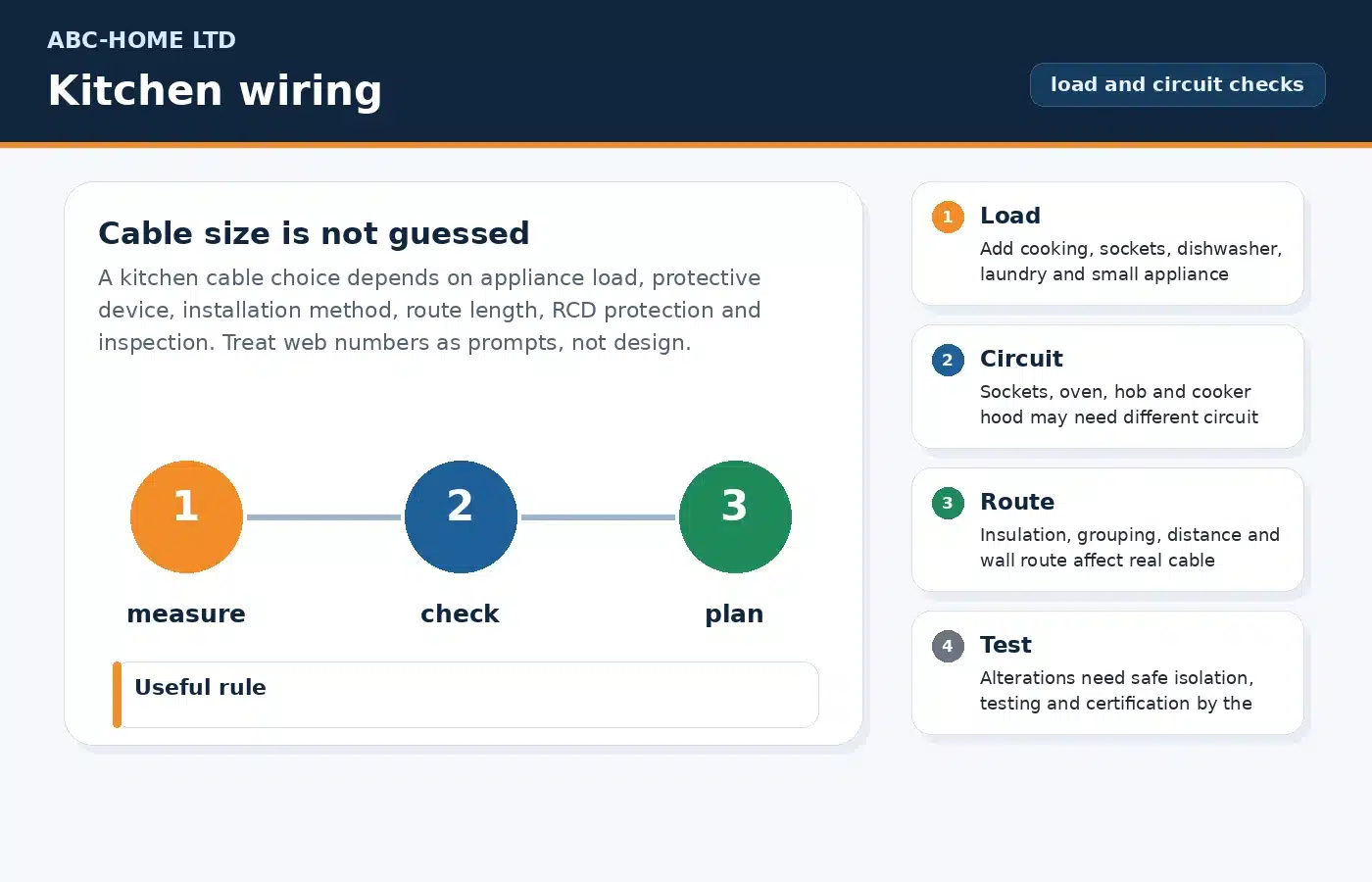Click the orange step 1 measure circle
The height and width of the screenshot is (882, 1372).
click(x=186, y=516)
